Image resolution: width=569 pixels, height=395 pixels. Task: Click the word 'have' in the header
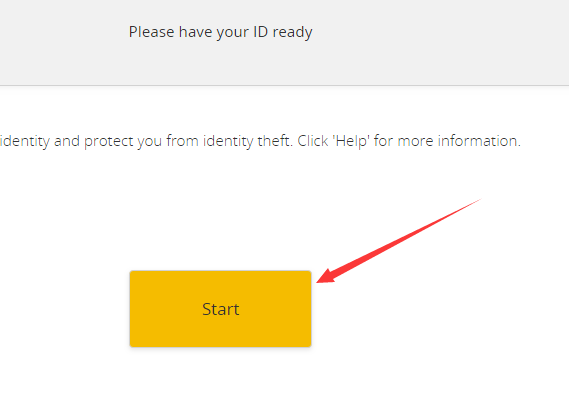point(195,32)
